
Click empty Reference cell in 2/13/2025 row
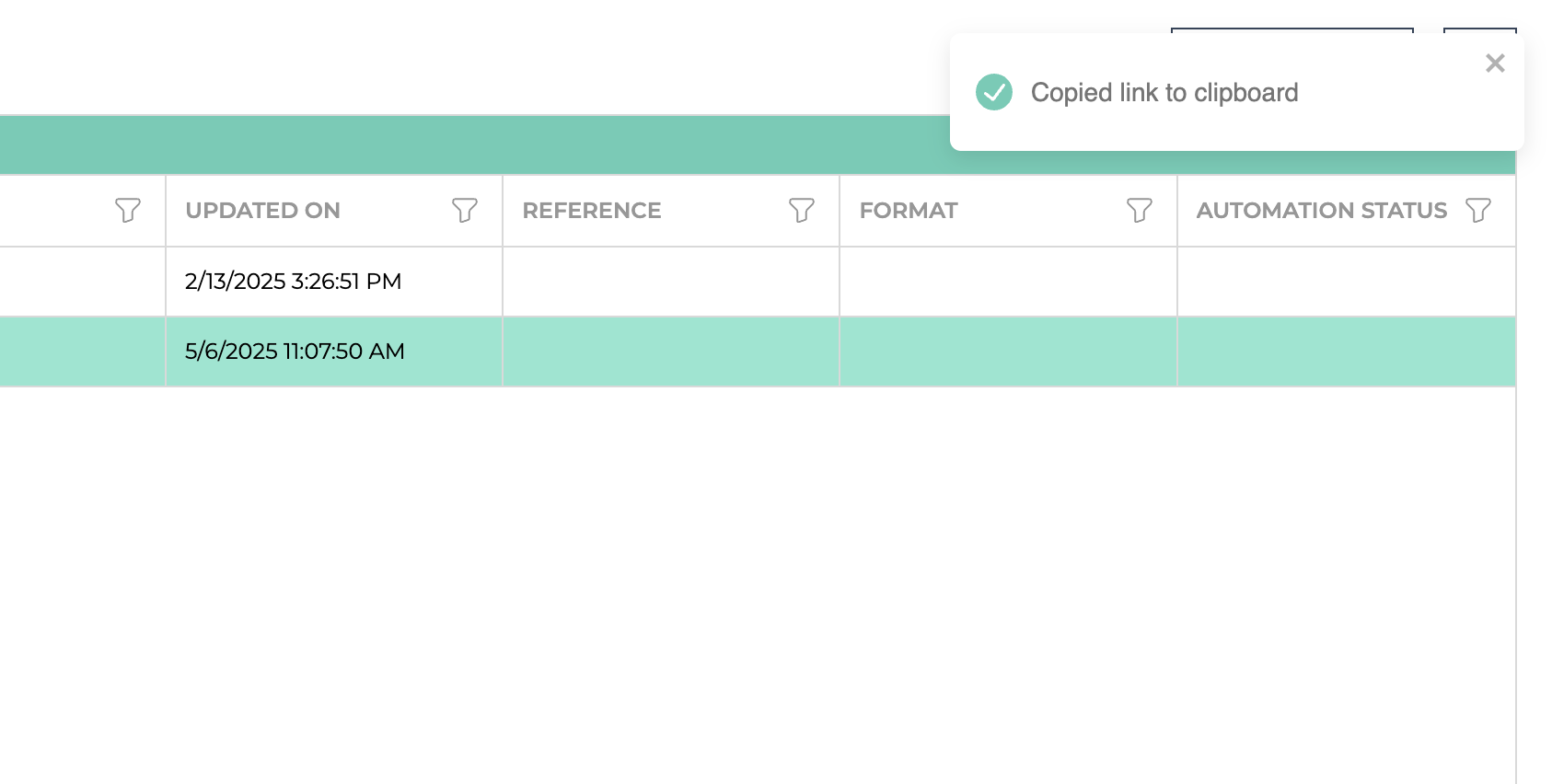[670, 282]
